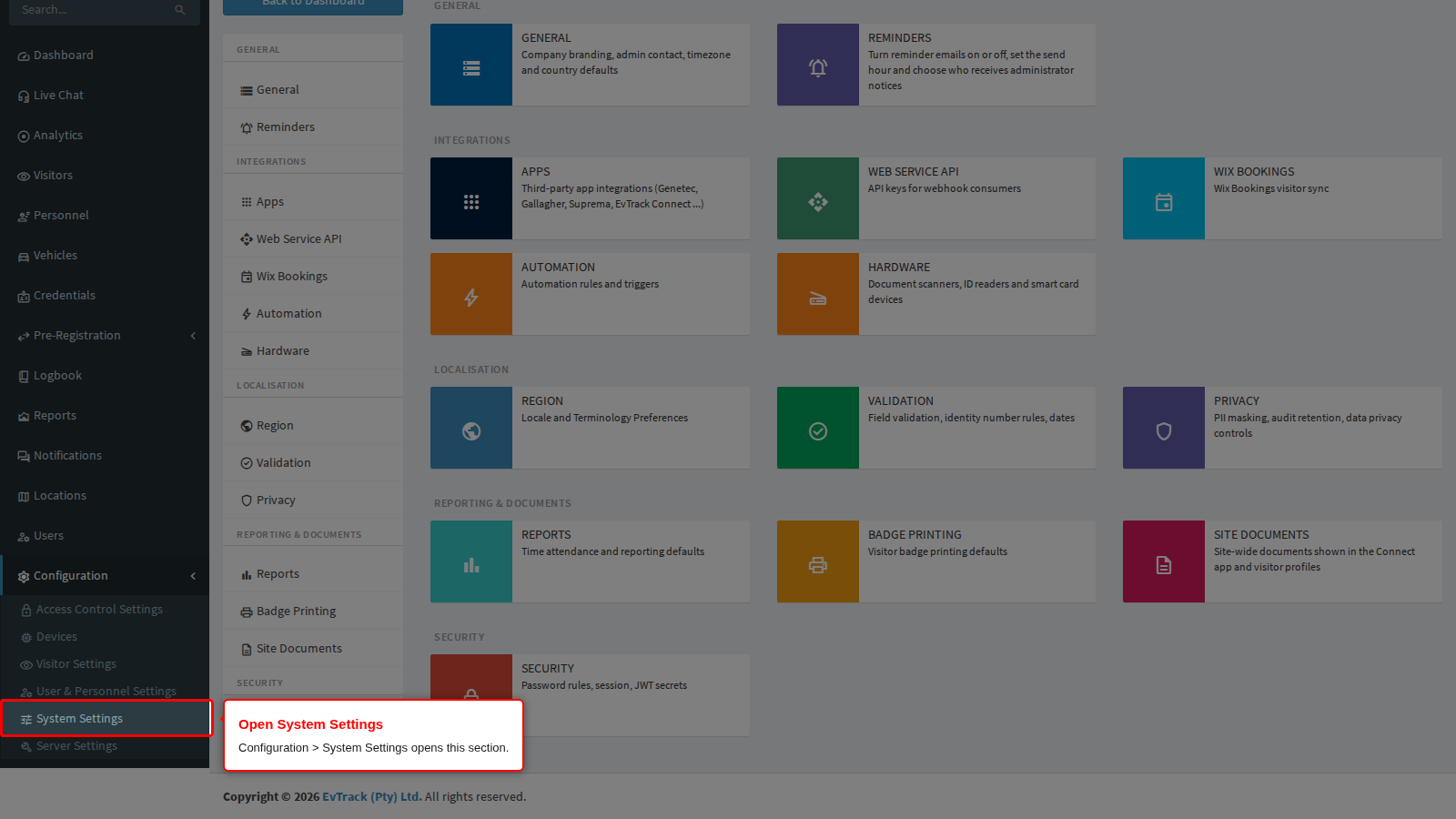Click the REMINDERS tile title text
Screen dimensions: 1456x819
899,38
